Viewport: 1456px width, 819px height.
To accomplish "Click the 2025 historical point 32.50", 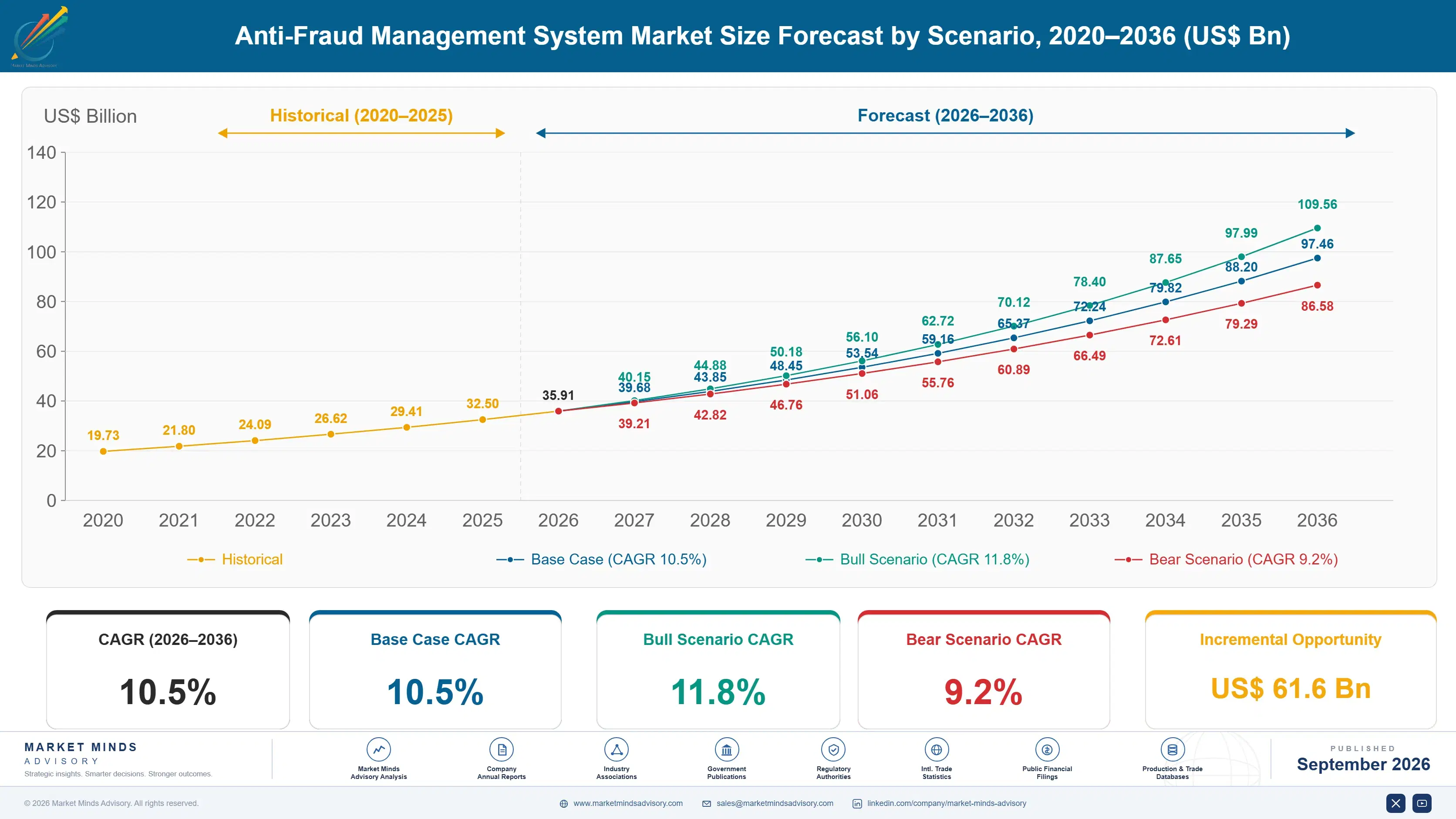I will point(482,420).
